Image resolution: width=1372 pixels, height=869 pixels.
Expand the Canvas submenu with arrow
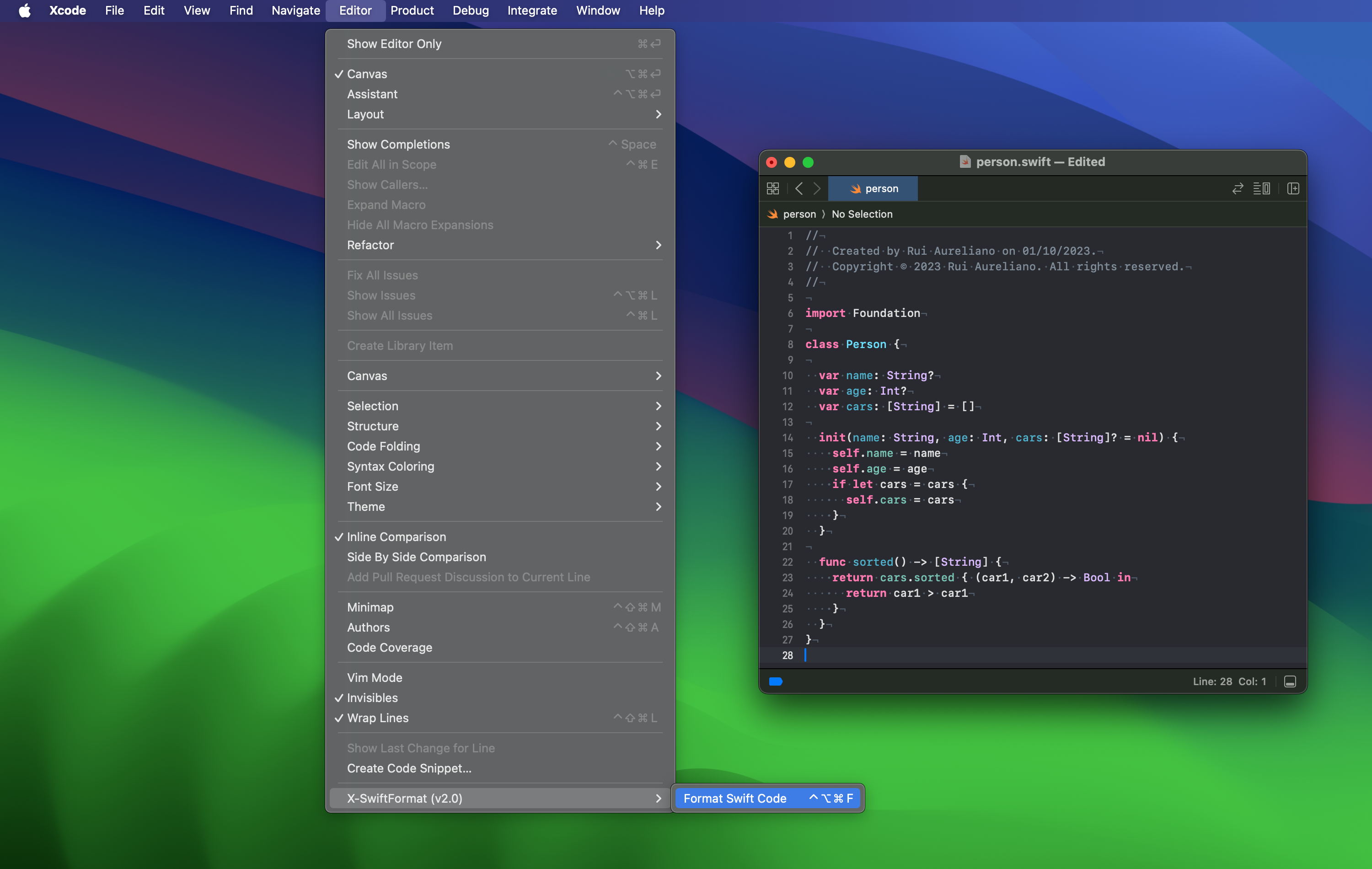500,375
